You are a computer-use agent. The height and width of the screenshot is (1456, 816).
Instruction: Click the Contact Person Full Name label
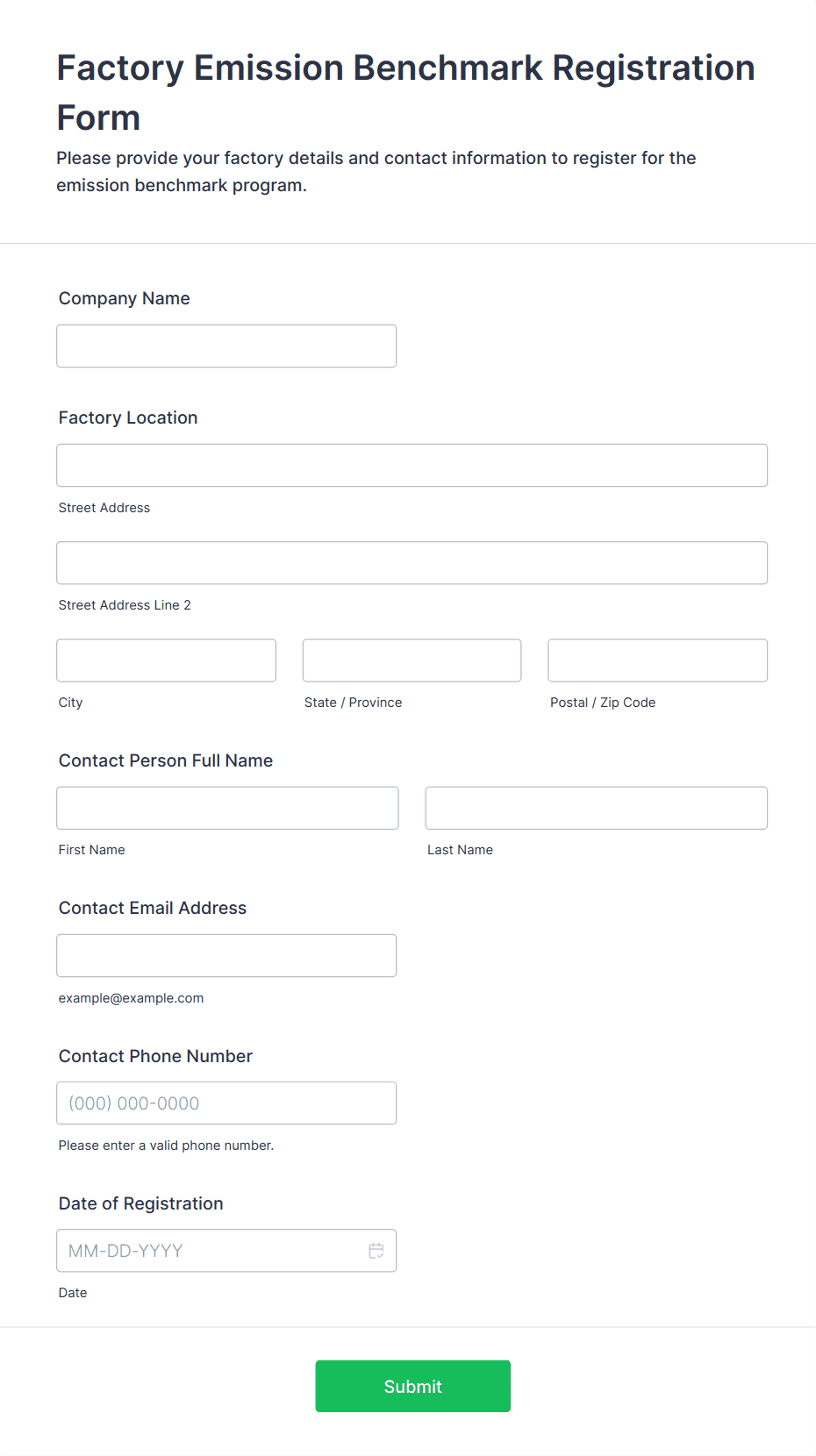pyautogui.click(x=166, y=760)
